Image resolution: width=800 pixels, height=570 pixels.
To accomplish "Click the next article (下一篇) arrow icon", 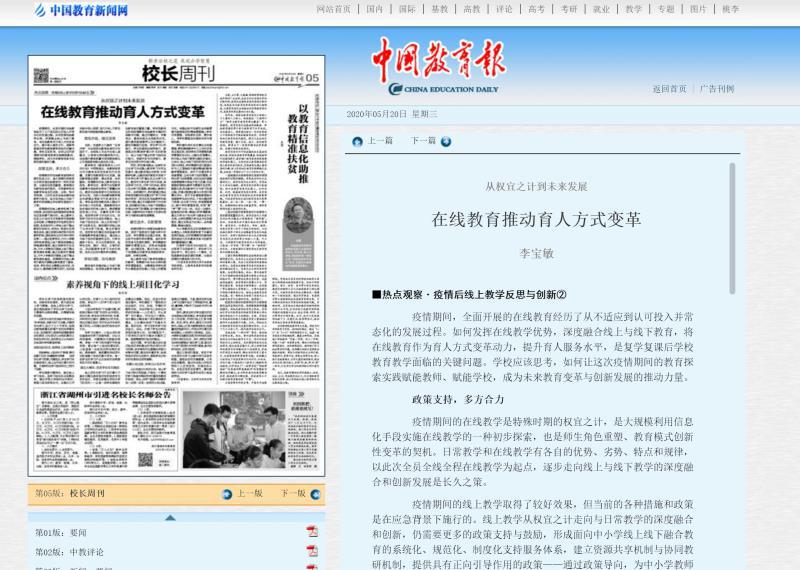I will (x=445, y=141).
